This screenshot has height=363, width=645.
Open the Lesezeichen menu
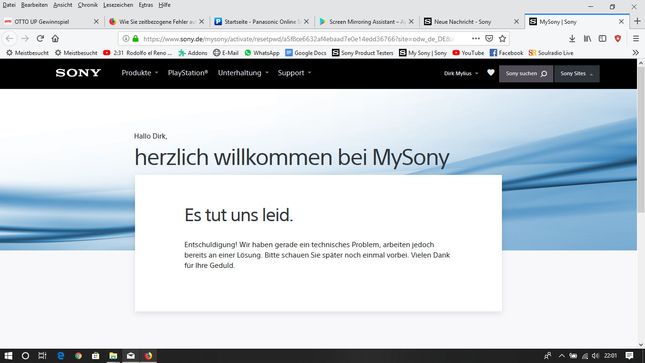118,5
